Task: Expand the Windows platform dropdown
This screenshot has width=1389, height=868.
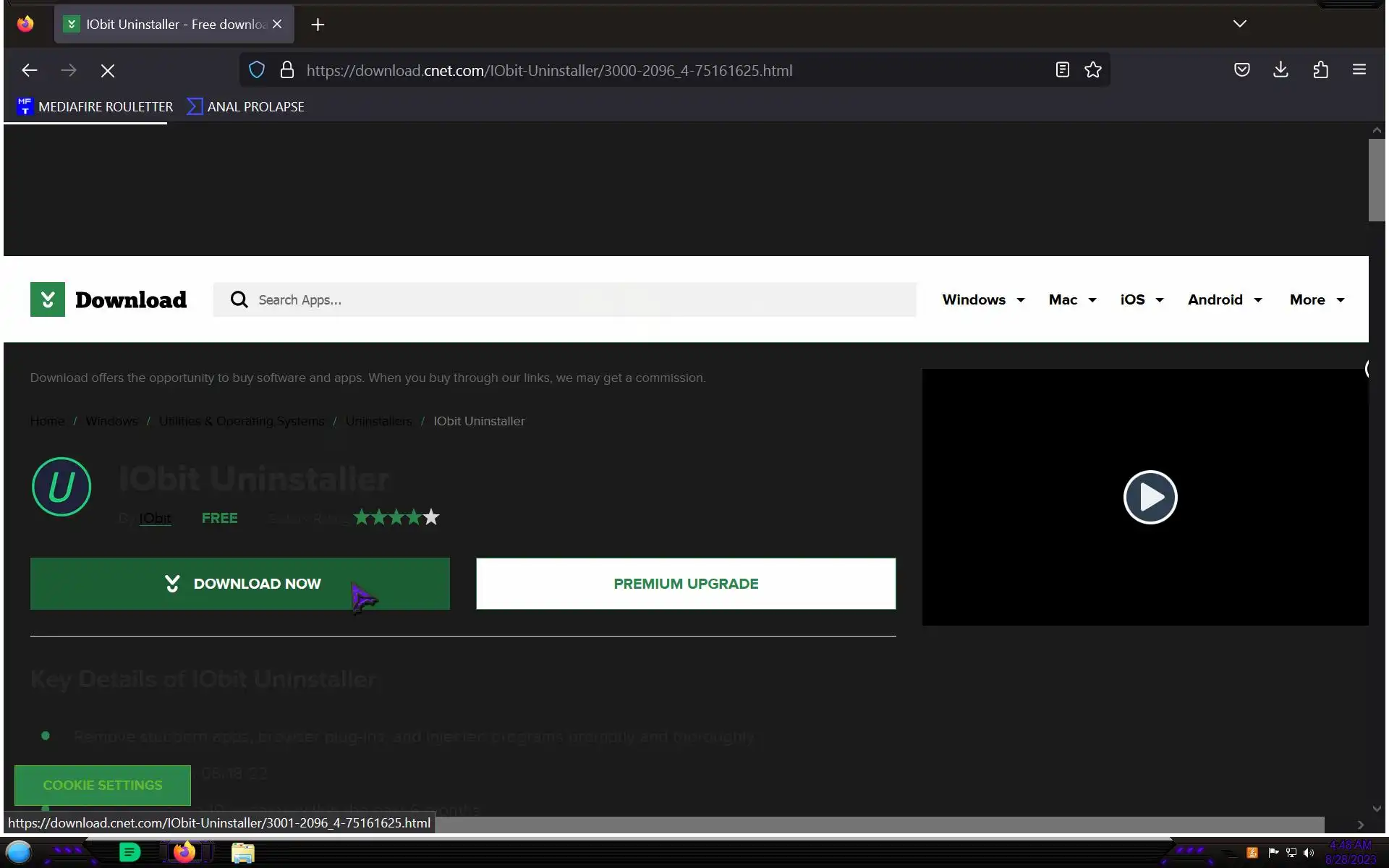Action: click(983, 299)
